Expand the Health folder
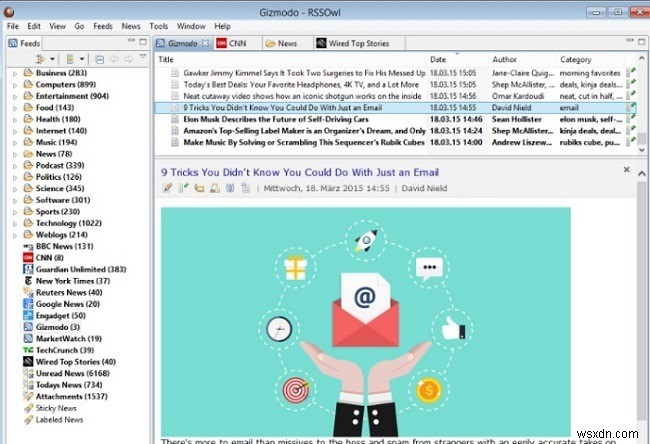Image resolution: width=650 pixels, height=444 pixels. pos(15,120)
